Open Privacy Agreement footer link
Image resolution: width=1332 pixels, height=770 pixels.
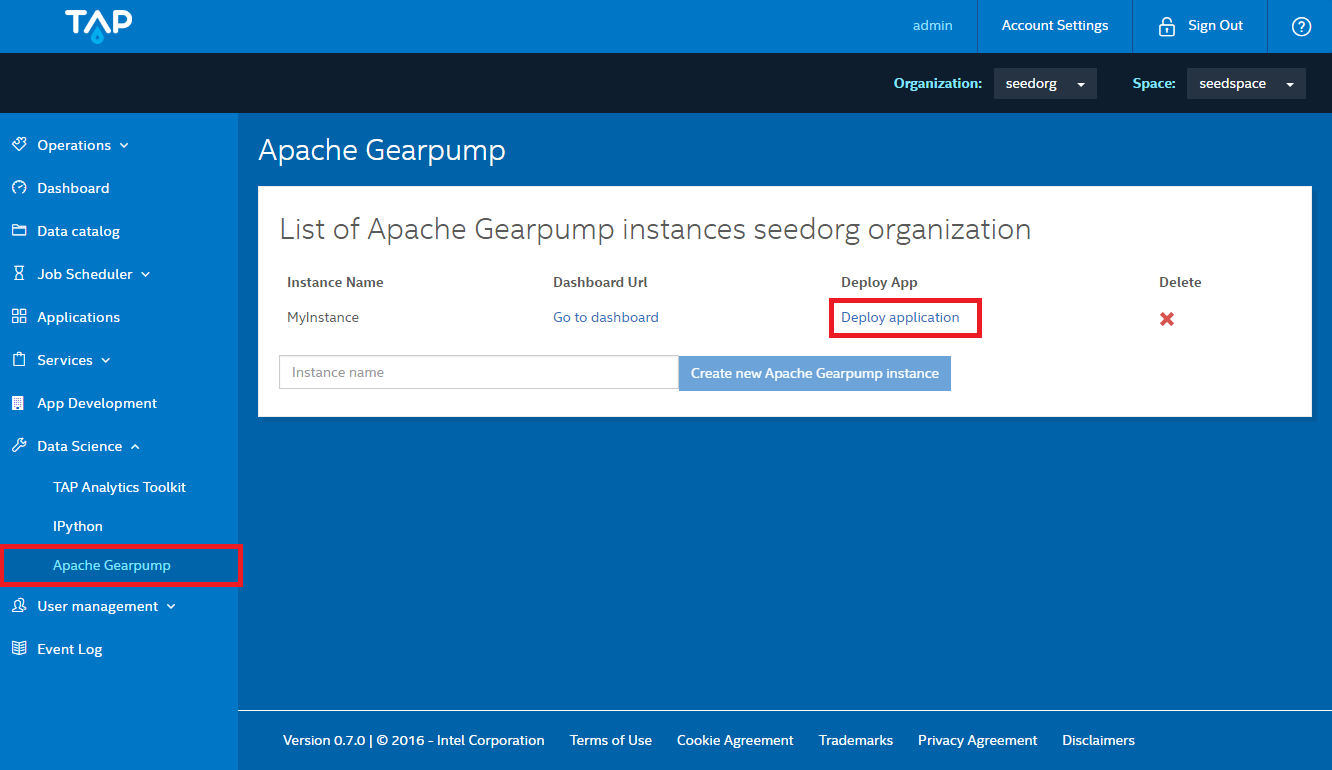978,741
